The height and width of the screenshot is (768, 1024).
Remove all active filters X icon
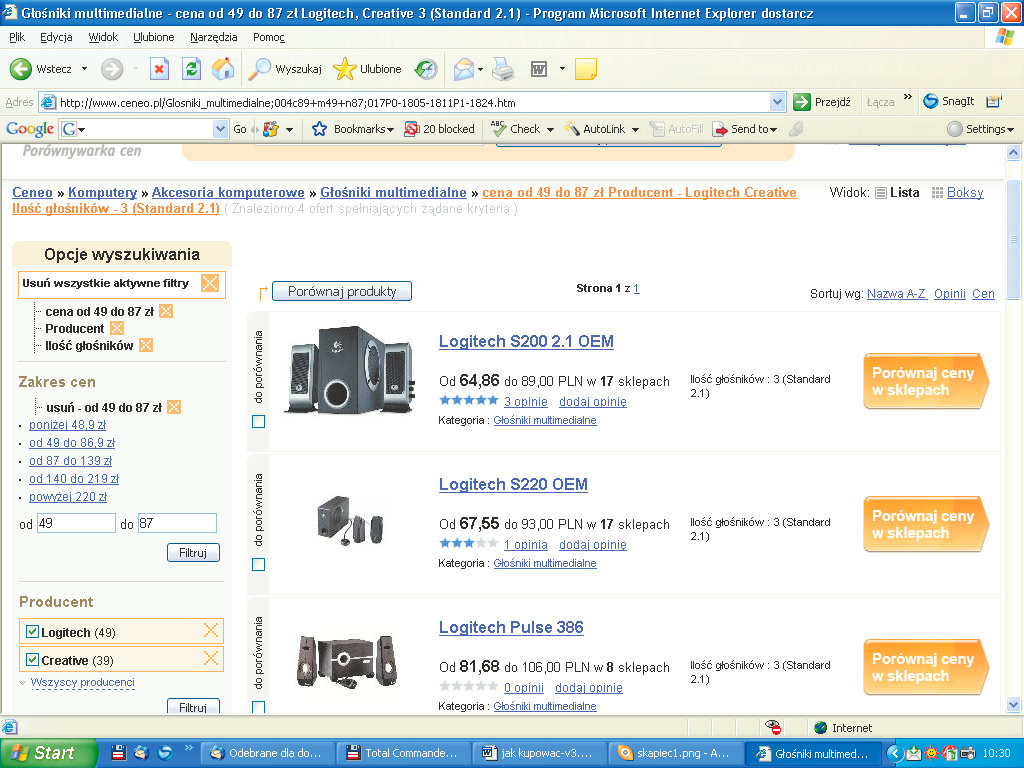point(210,283)
